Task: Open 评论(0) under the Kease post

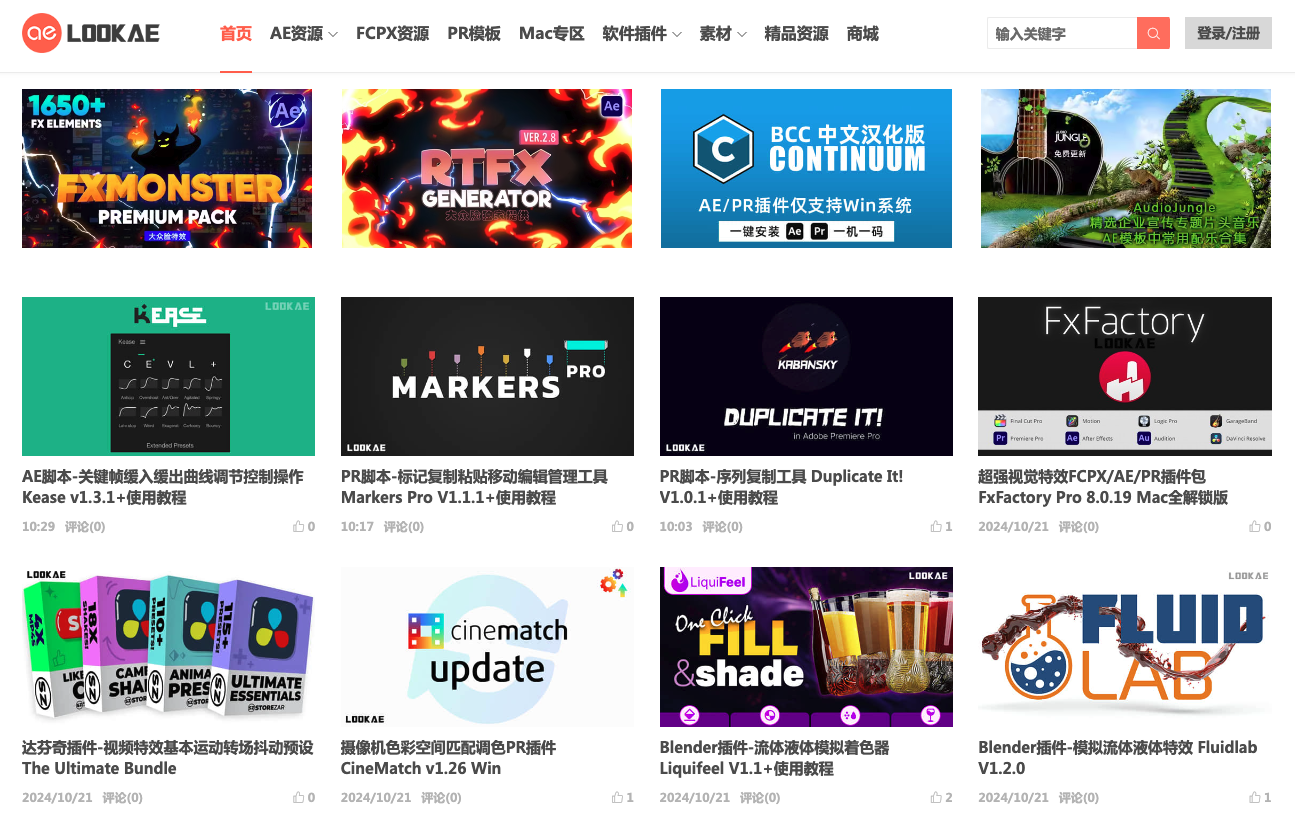Action: tap(85, 527)
